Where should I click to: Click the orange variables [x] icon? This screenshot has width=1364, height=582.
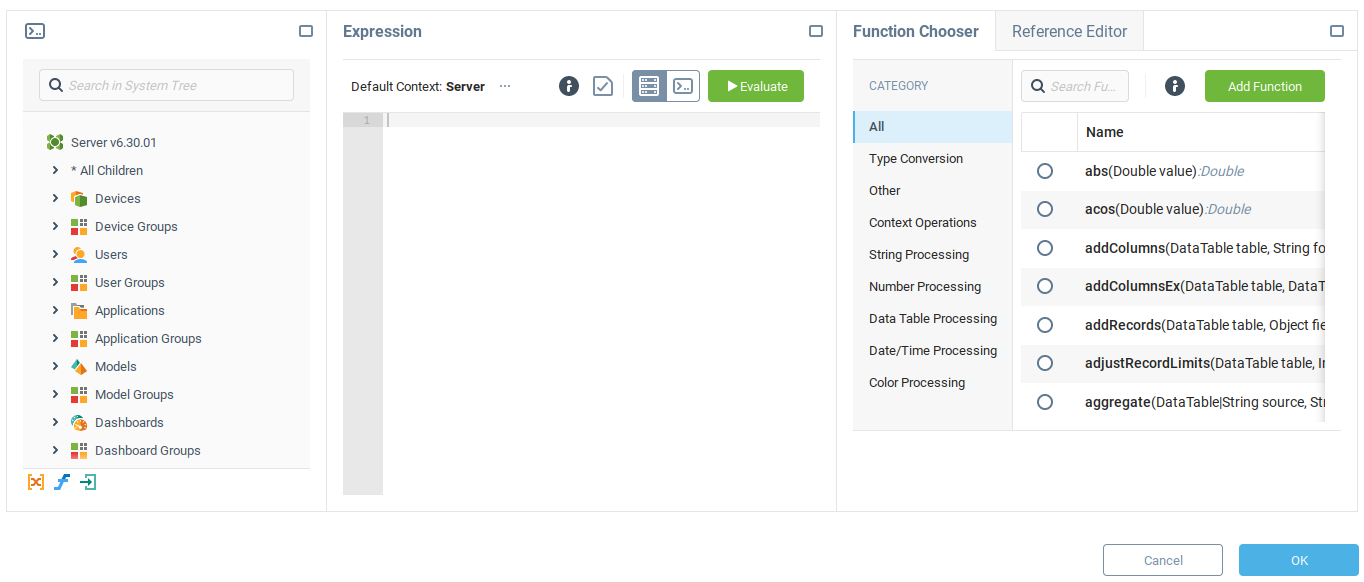36,482
